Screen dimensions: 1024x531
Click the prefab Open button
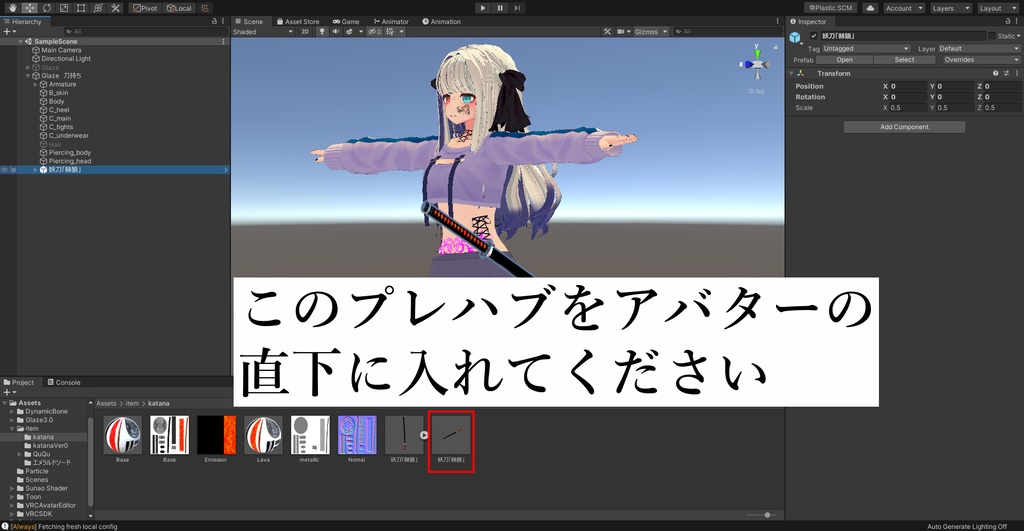[x=844, y=59]
